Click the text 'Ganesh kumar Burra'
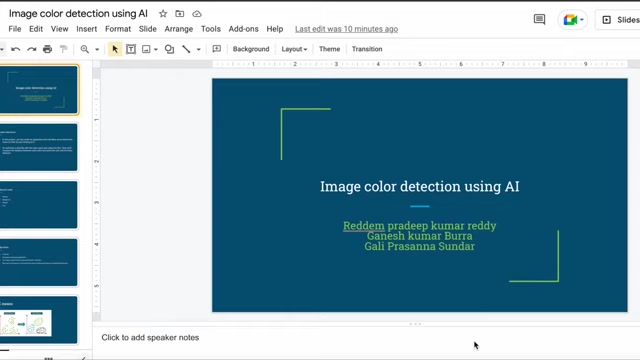640x360 pixels. pos(420,236)
